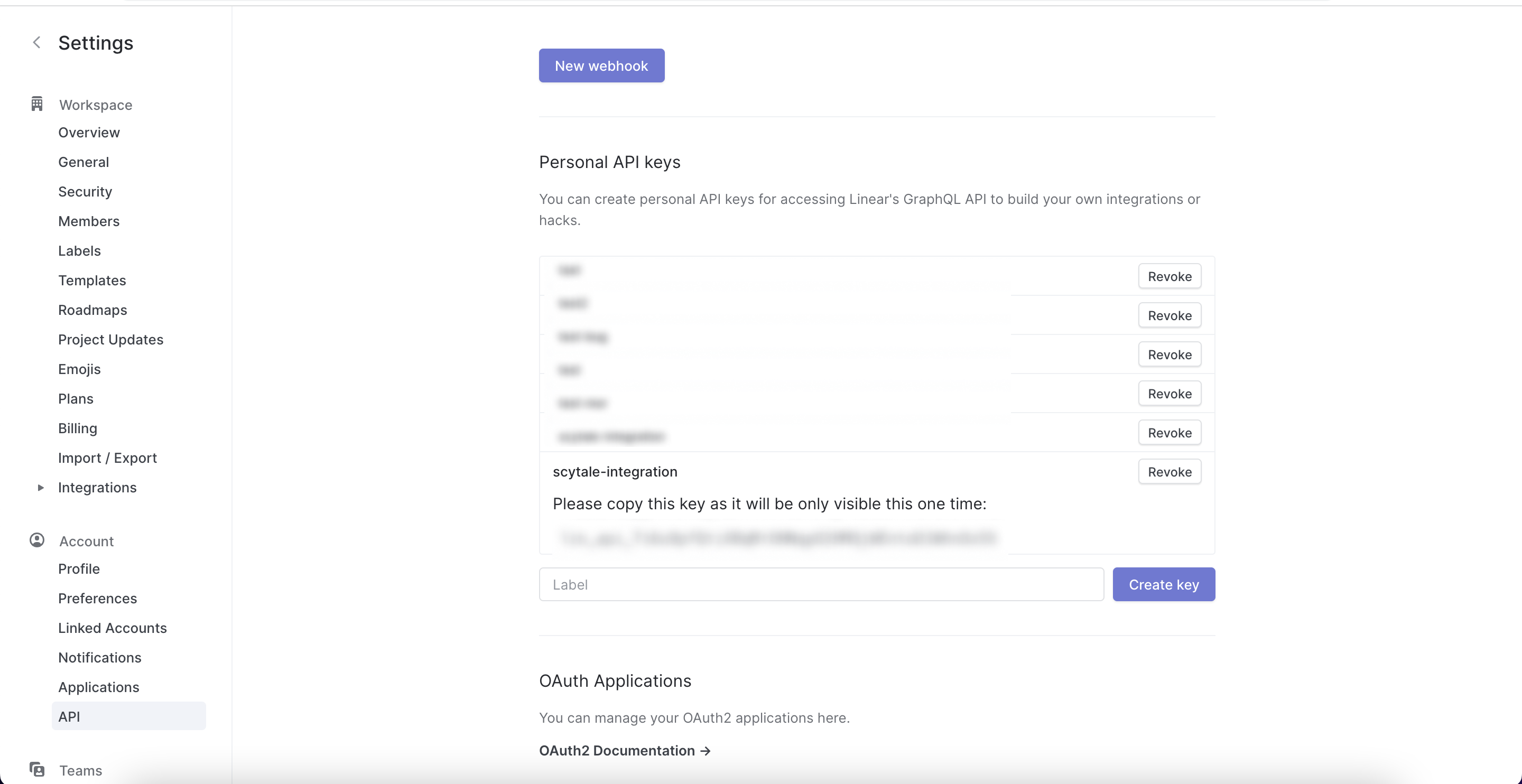The image size is (1522, 784).
Task: Open Import / Export settings
Action: click(107, 458)
